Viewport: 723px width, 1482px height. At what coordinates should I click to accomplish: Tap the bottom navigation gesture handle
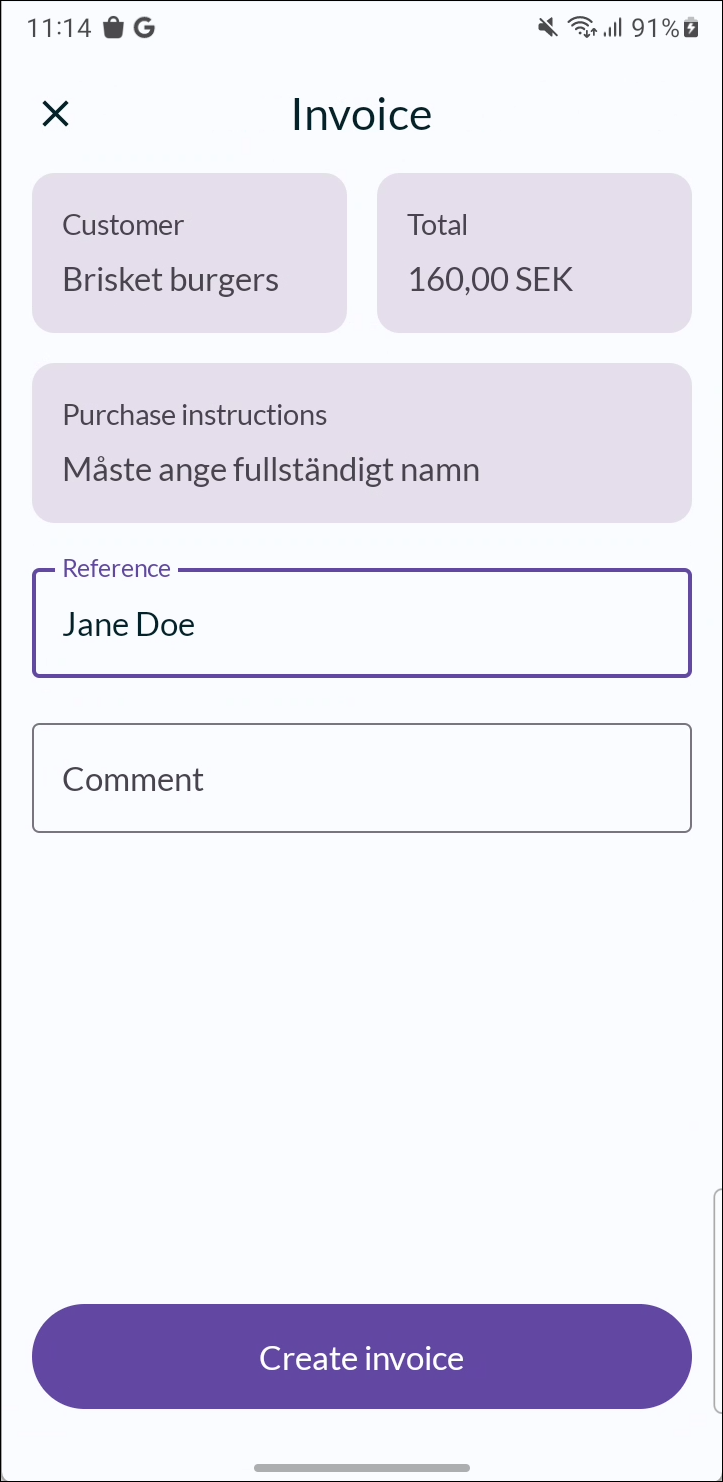point(362,1468)
